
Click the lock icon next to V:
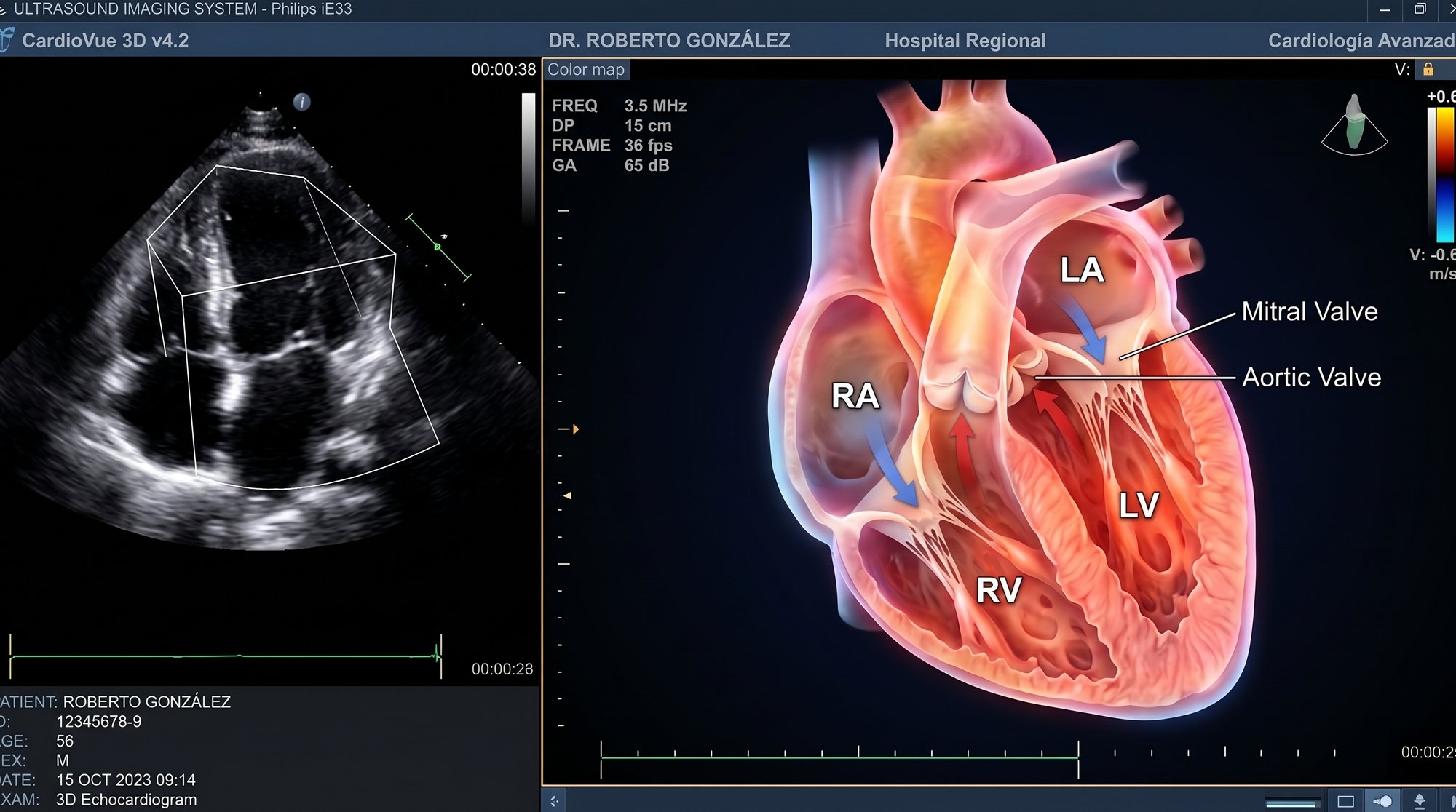tap(1428, 69)
